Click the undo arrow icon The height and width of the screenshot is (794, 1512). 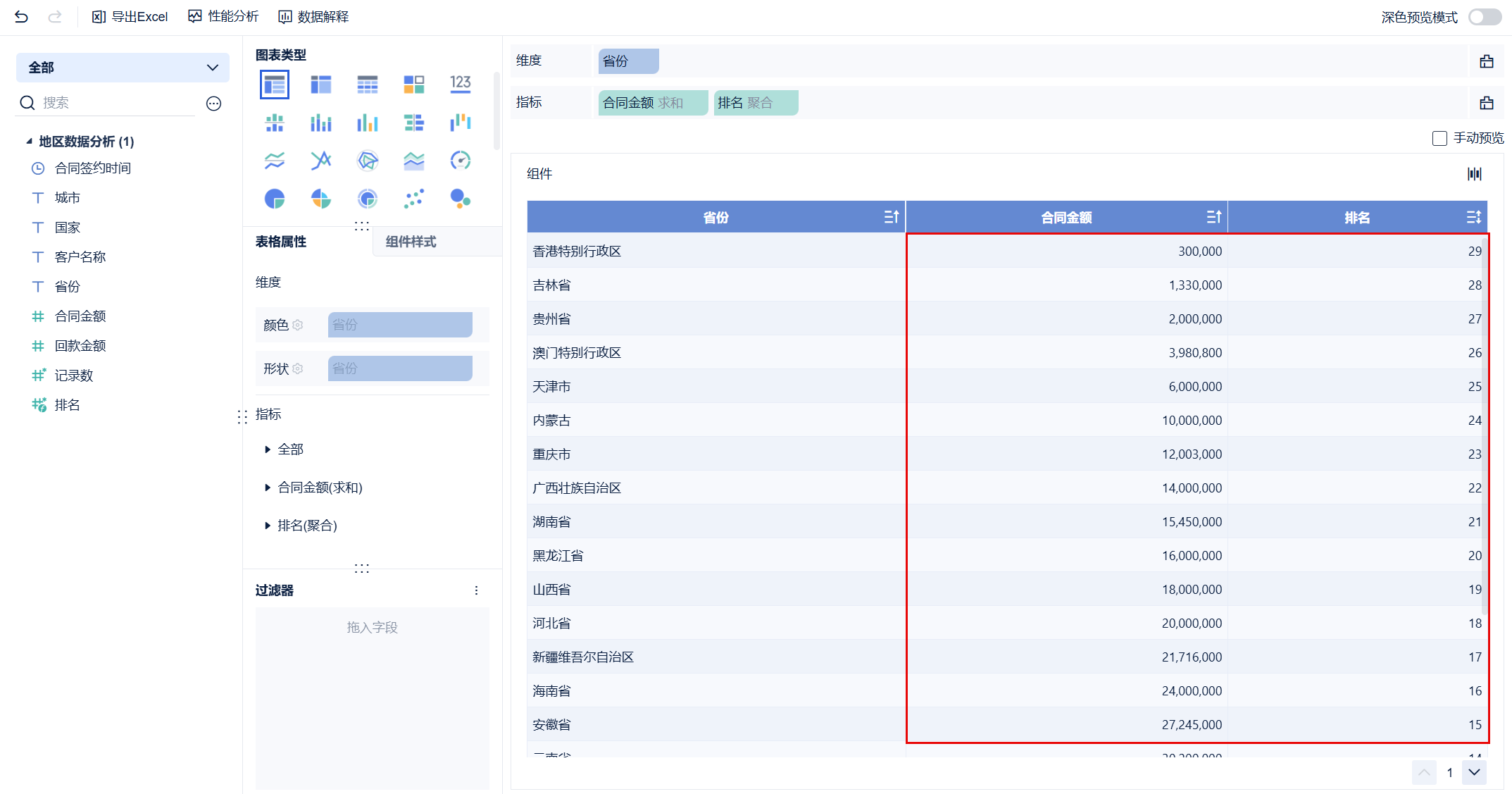point(21,16)
